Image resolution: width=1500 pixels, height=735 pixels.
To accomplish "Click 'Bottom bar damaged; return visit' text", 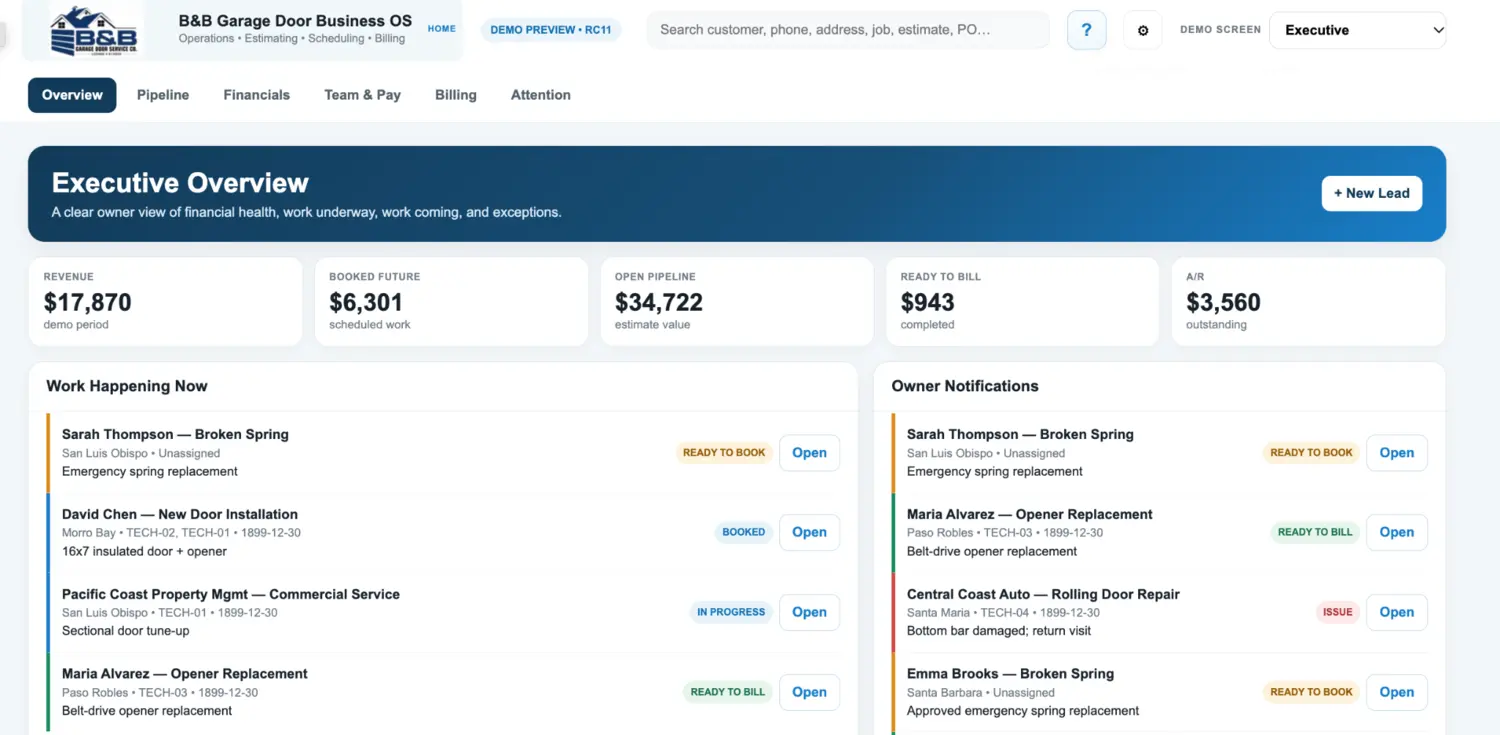I will tap(999, 631).
